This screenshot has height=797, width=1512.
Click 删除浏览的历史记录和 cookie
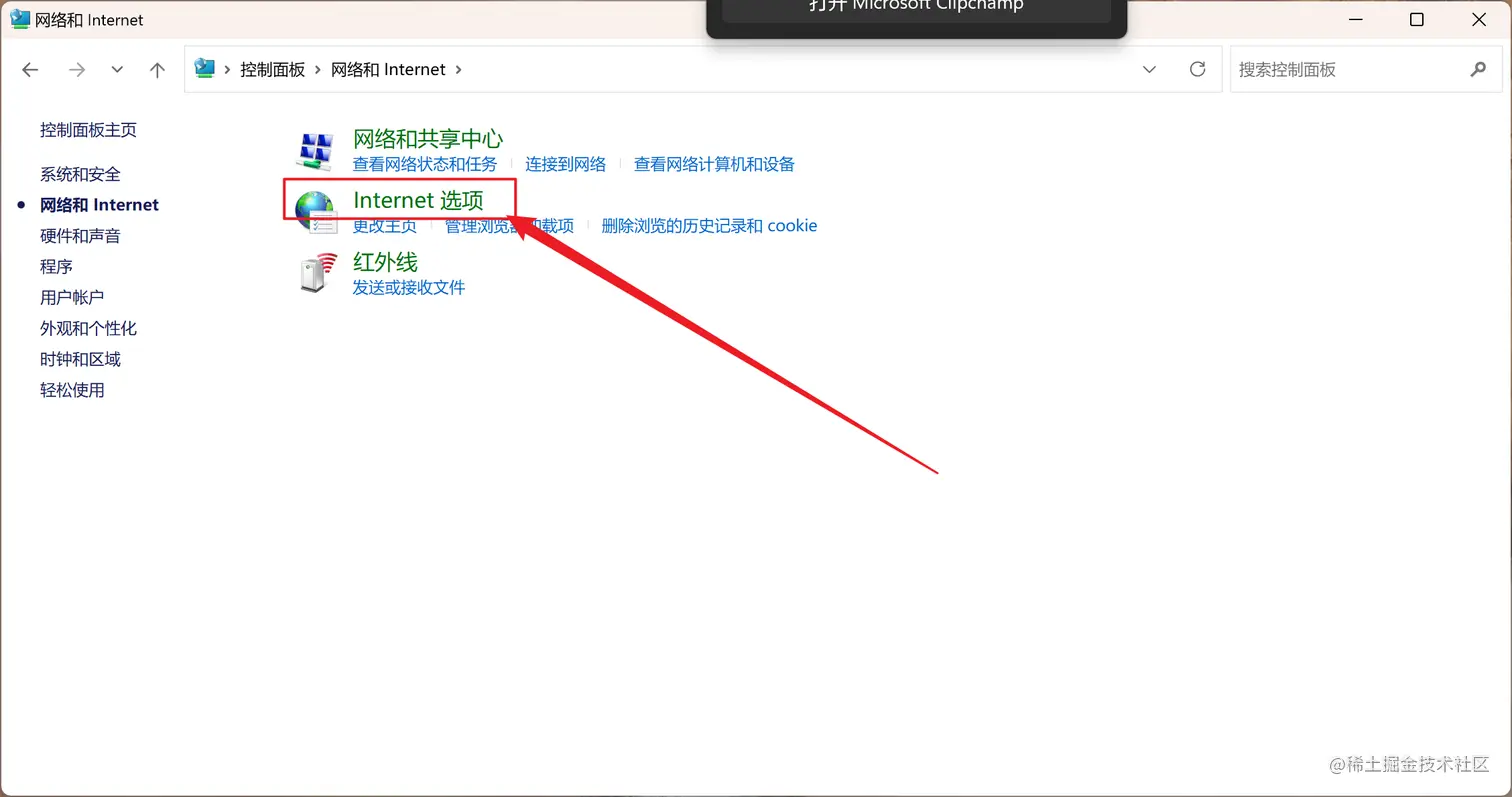click(x=708, y=225)
